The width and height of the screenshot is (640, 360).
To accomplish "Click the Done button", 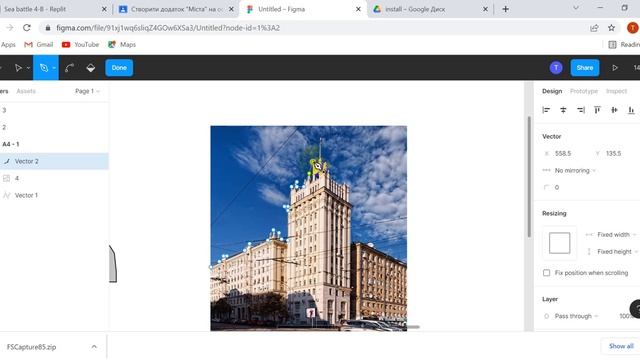I will click(x=119, y=68).
